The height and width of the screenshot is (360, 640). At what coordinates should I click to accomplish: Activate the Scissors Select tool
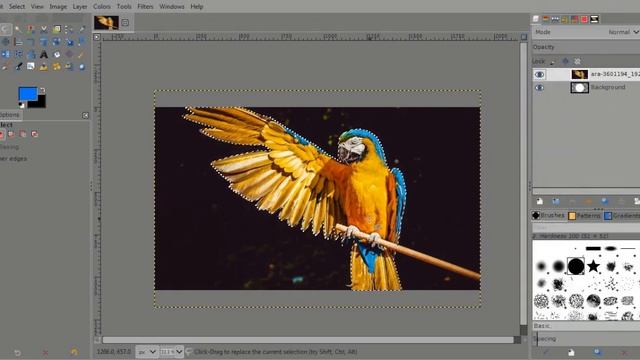pyautogui.click(x=44, y=29)
